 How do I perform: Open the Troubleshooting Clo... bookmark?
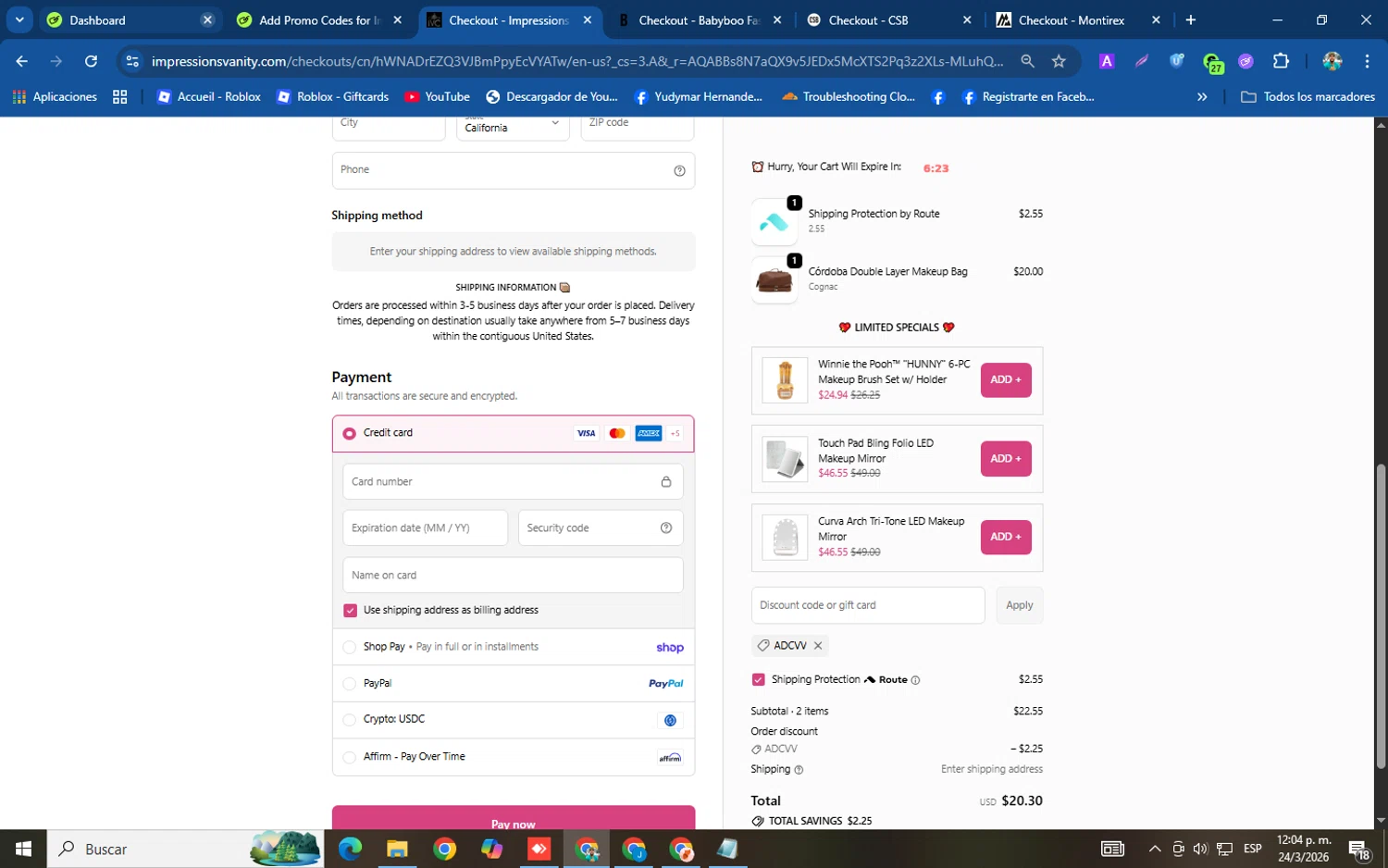[x=849, y=97]
